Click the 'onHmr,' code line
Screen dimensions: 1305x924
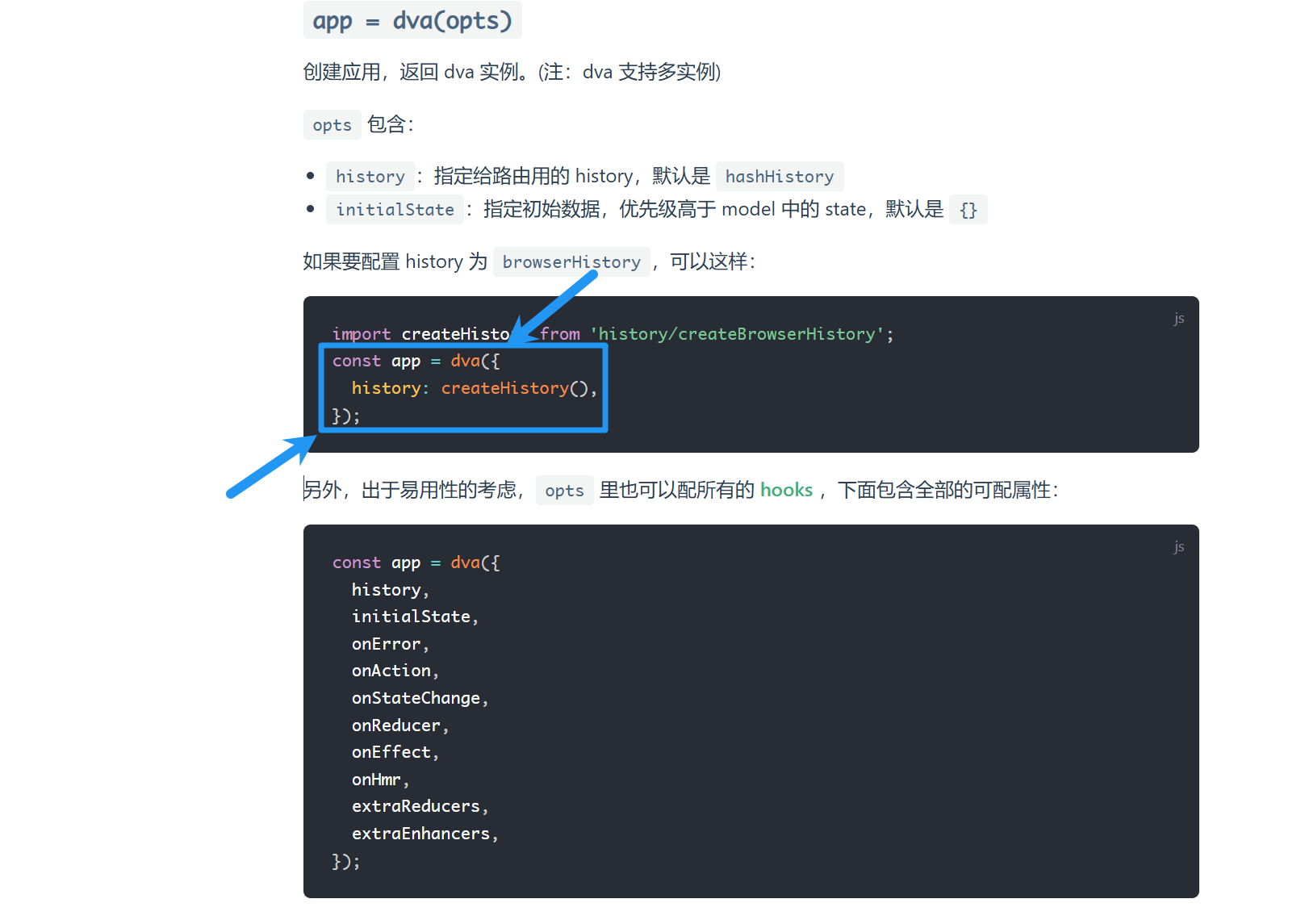click(x=381, y=780)
